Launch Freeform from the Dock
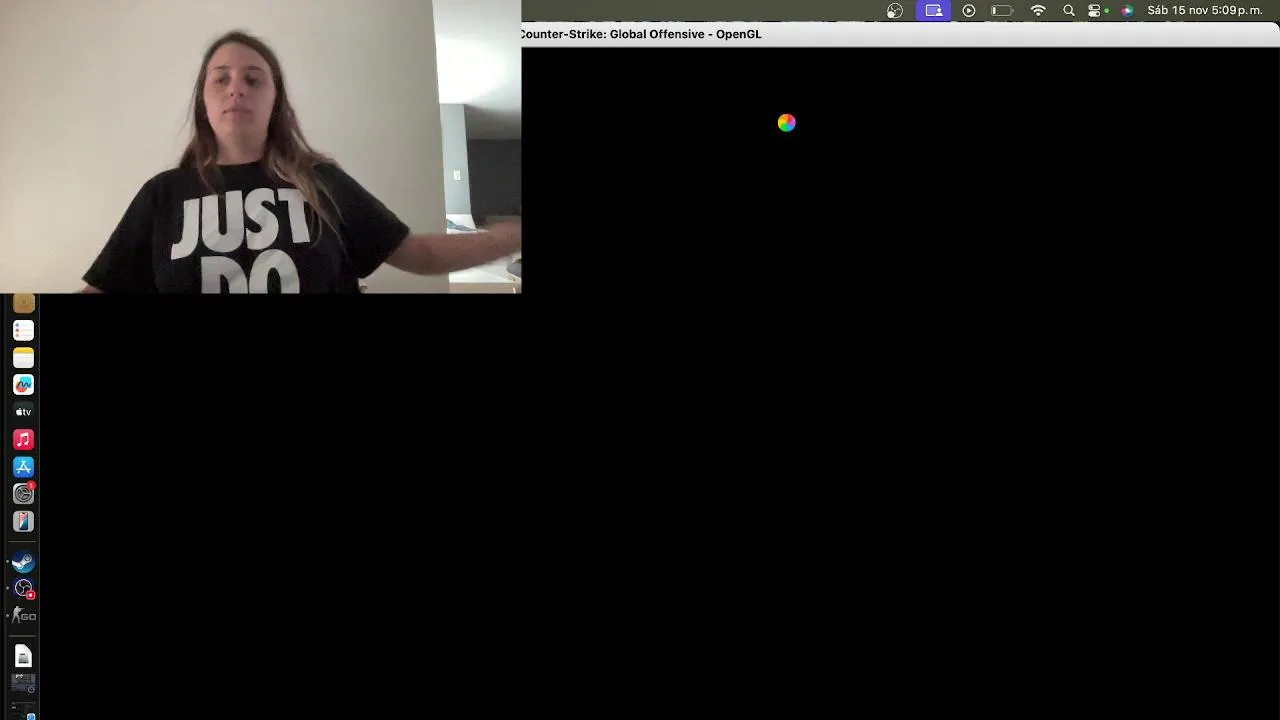This screenshot has height=720, width=1280. coord(23,384)
